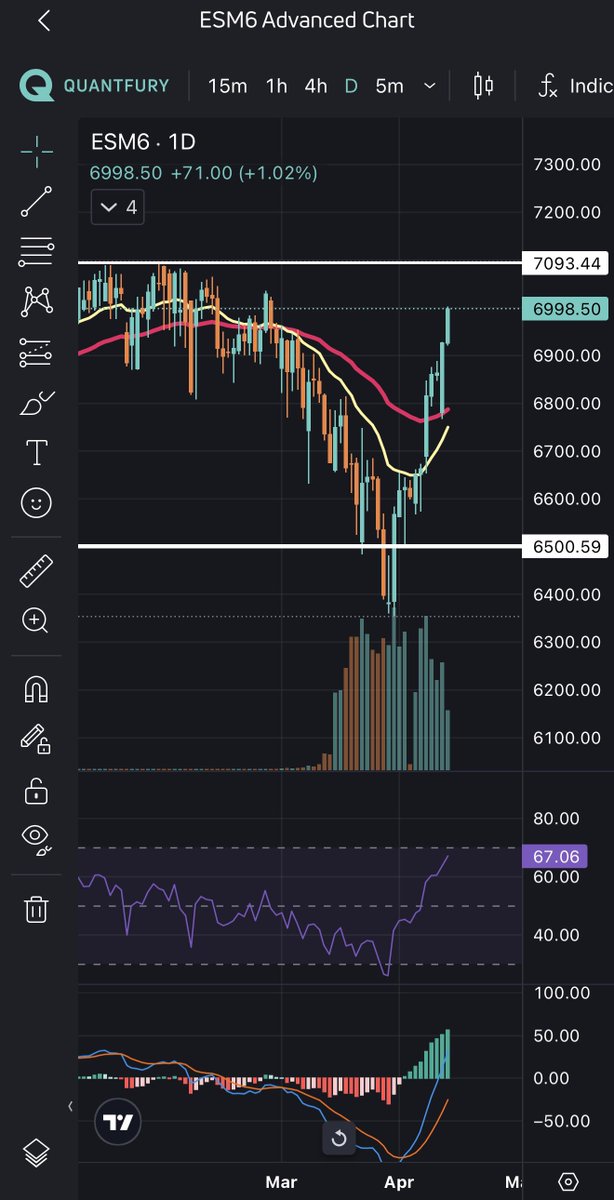Remove drawings using the trash icon
Screen dimensions: 614x1200
(36, 909)
